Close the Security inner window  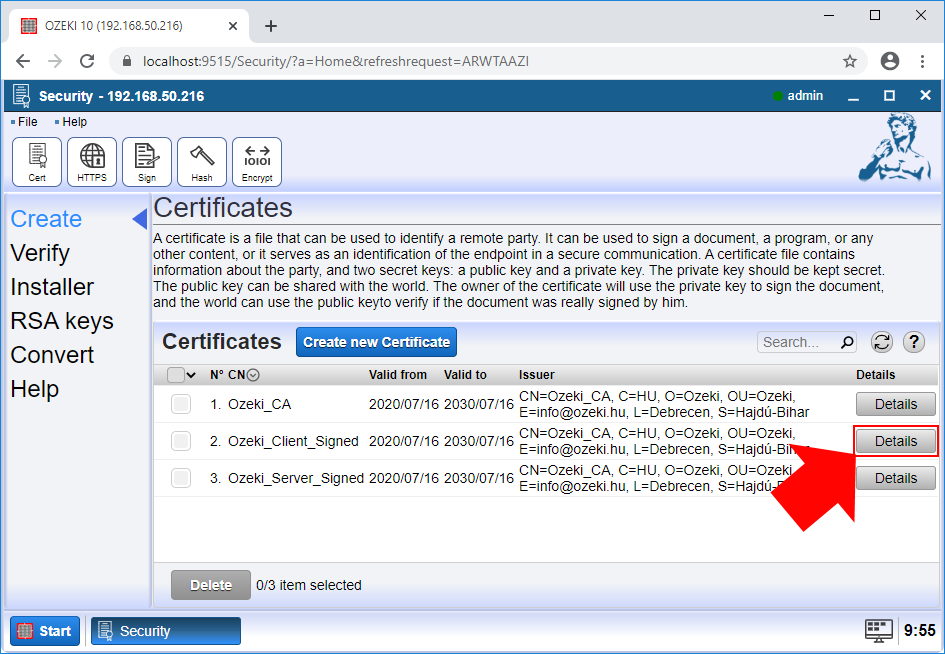tap(926, 96)
